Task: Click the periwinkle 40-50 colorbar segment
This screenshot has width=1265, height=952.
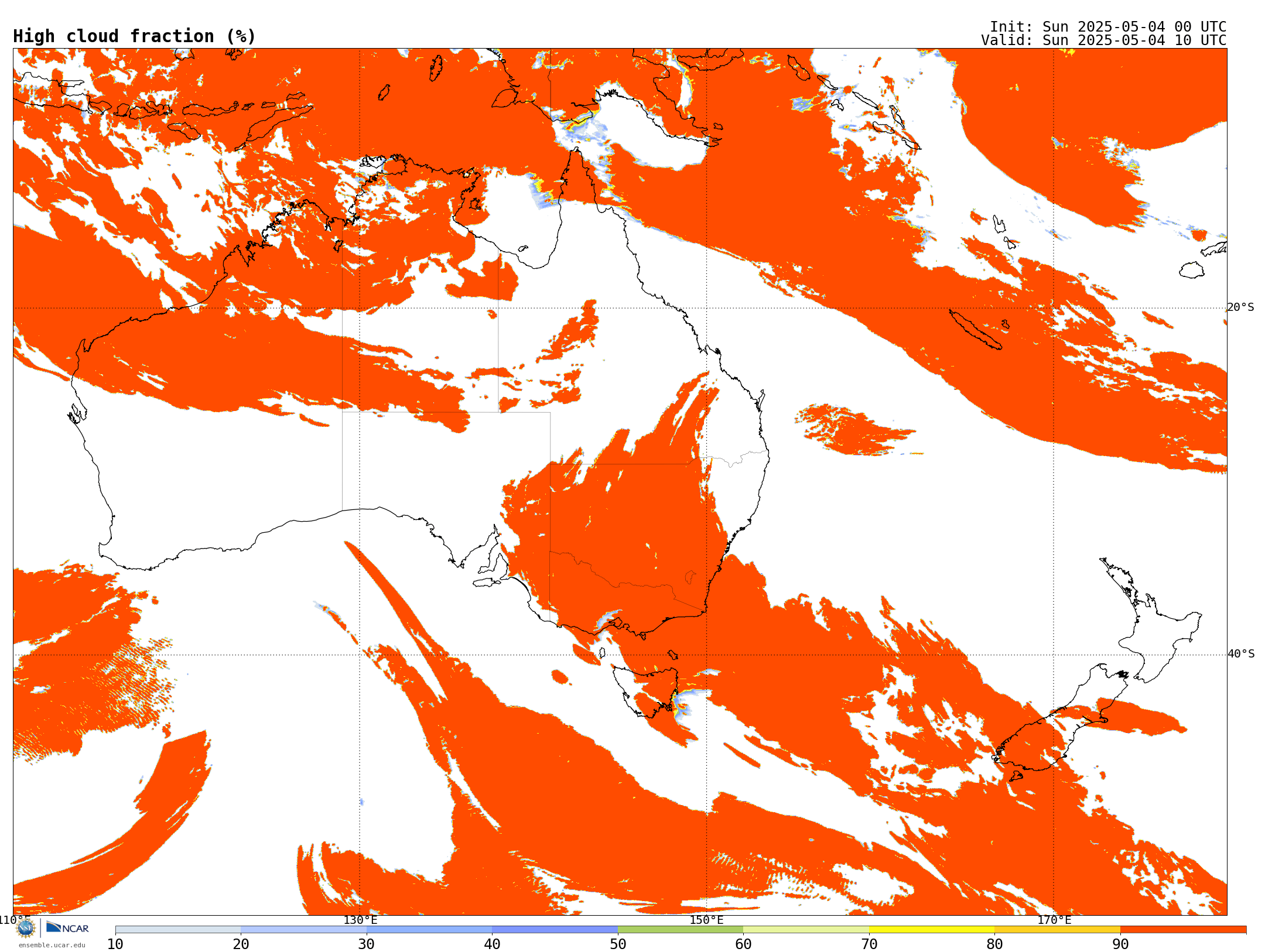Action: pos(555,930)
